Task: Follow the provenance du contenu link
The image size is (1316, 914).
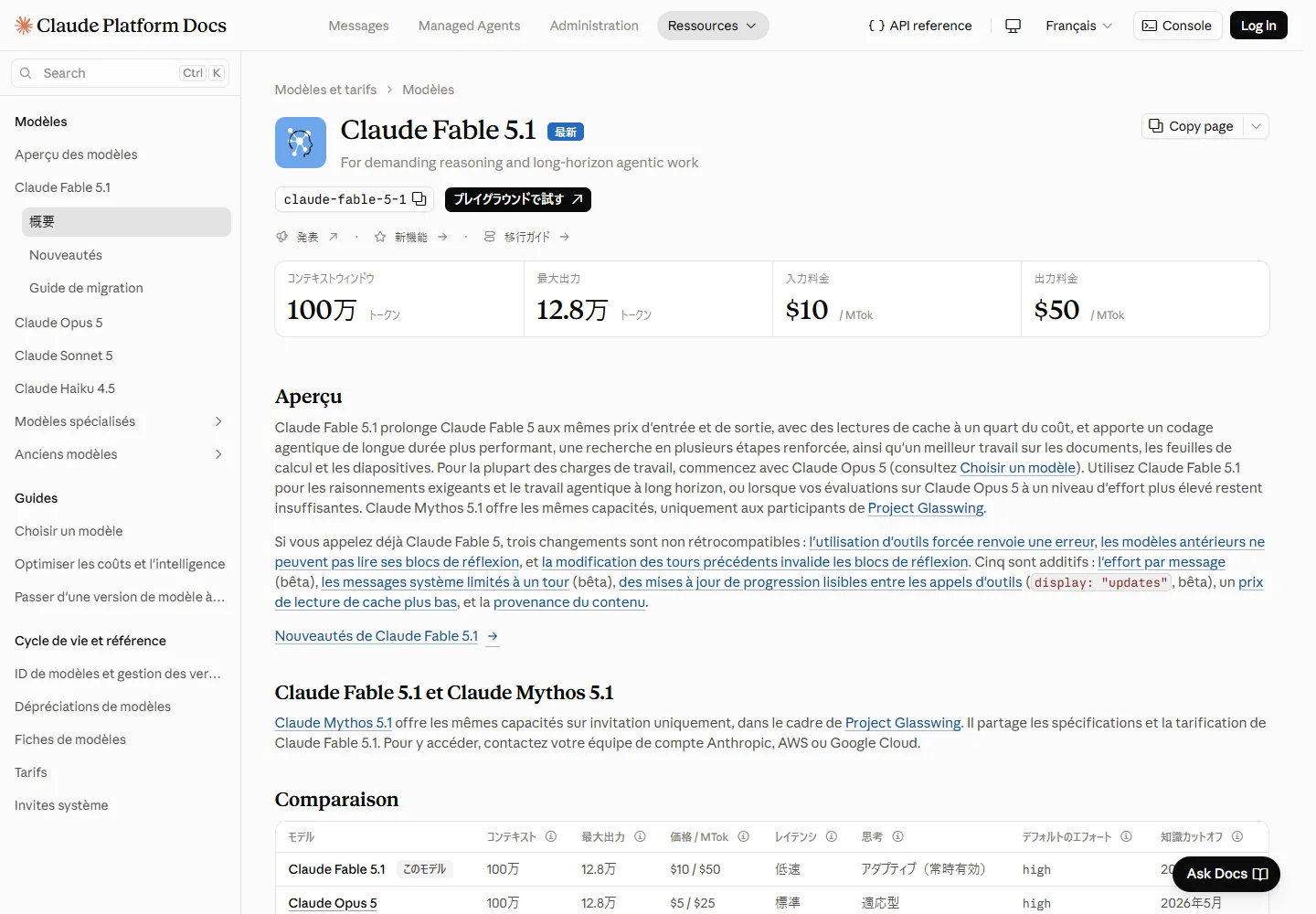Action: tap(569, 602)
